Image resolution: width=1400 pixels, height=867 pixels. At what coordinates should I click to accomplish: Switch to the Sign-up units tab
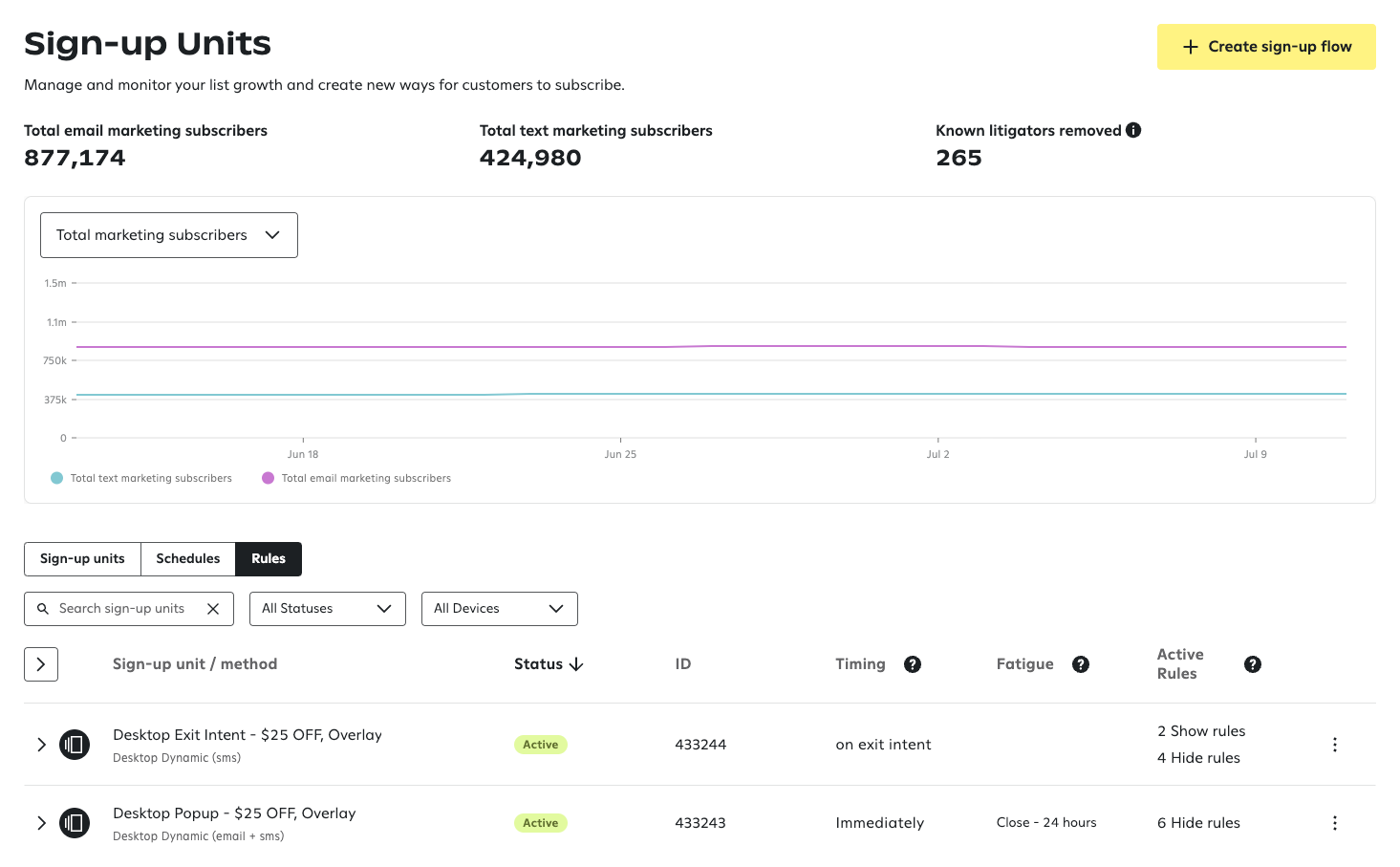(82, 558)
